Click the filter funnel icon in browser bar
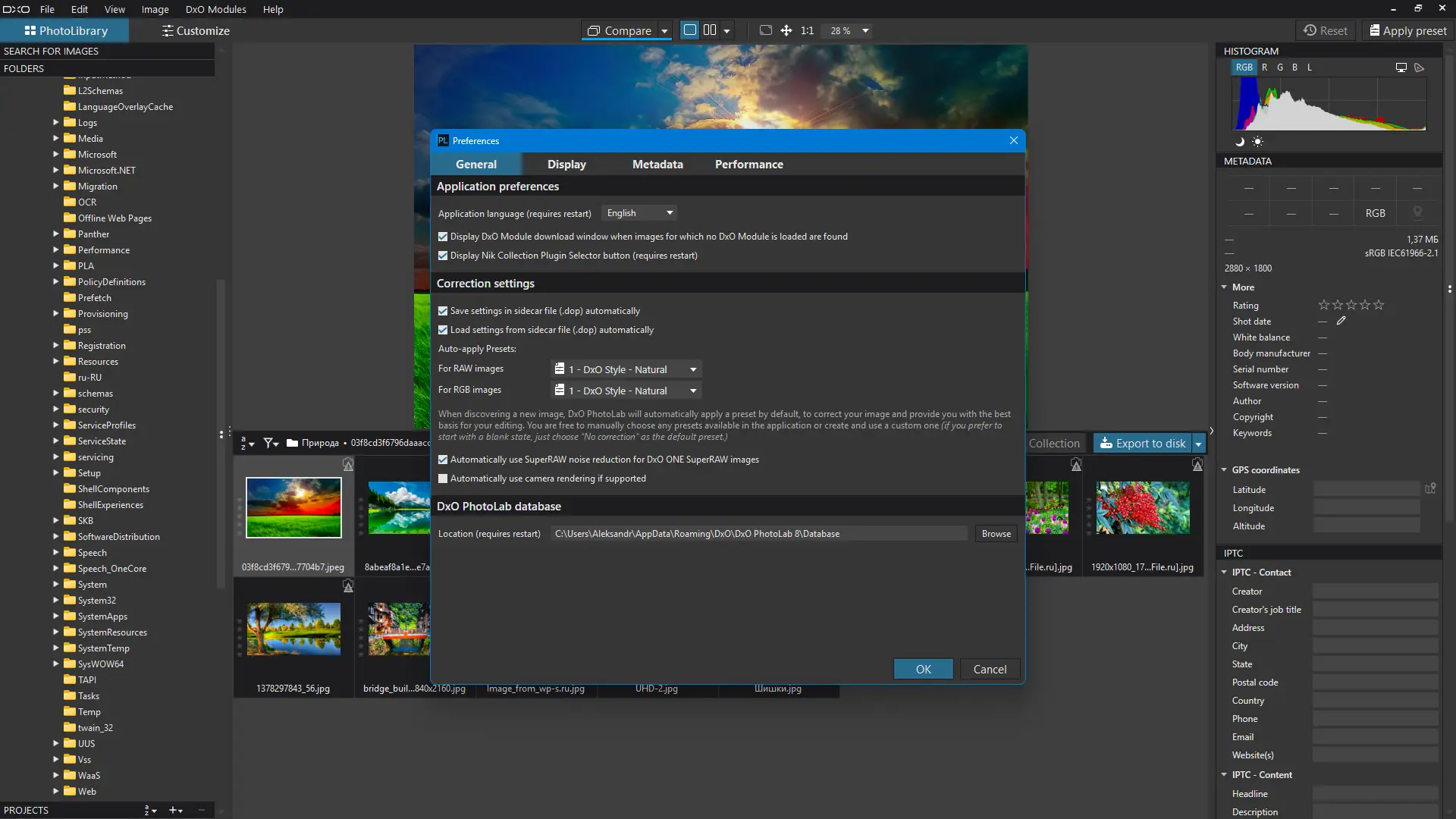Screen dimensions: 1456x819 tap(269, 443)
